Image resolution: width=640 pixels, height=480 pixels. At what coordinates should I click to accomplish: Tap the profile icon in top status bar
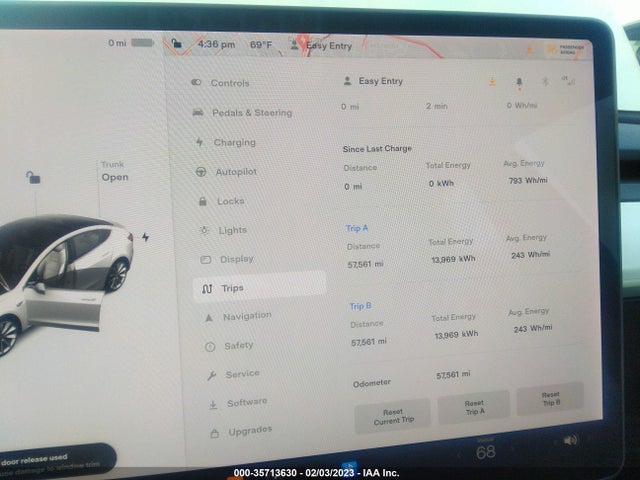(x=294, y=45)
